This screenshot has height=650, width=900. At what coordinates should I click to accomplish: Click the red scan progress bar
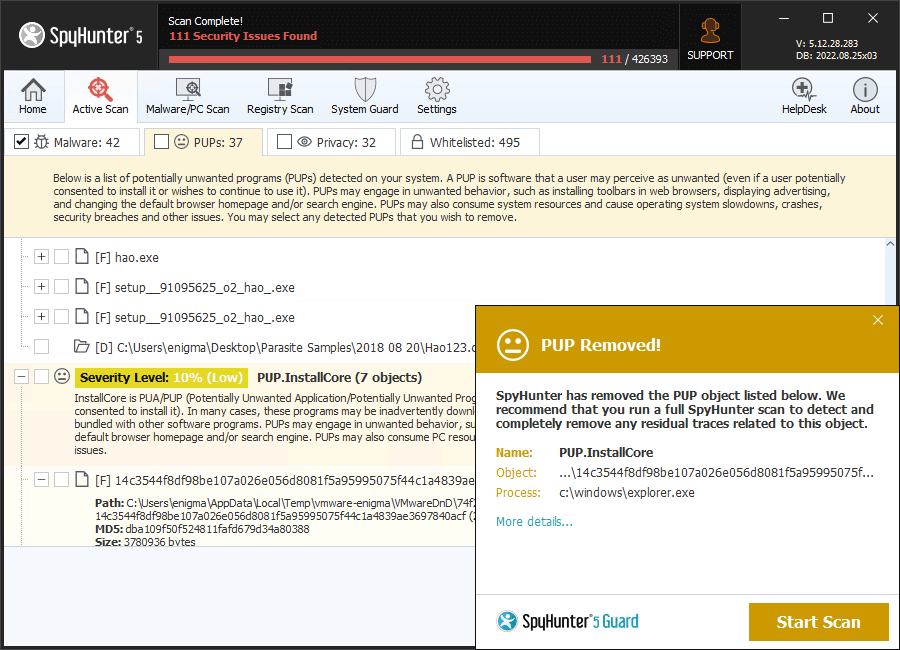pyautogui.click(x=380, y=59)
